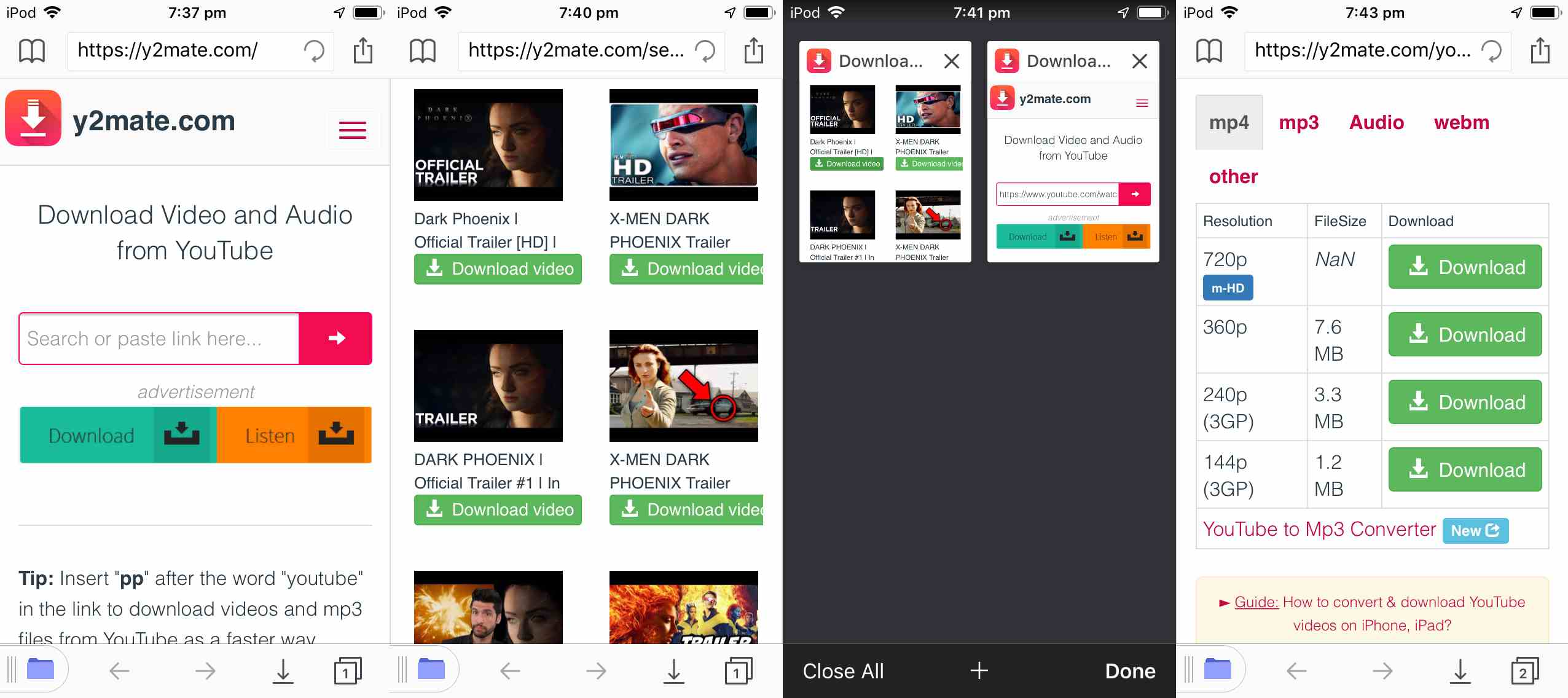Go back in first screen bottom bar
1568x698 pixels.
pyautogui.click(x=119, y=670)
